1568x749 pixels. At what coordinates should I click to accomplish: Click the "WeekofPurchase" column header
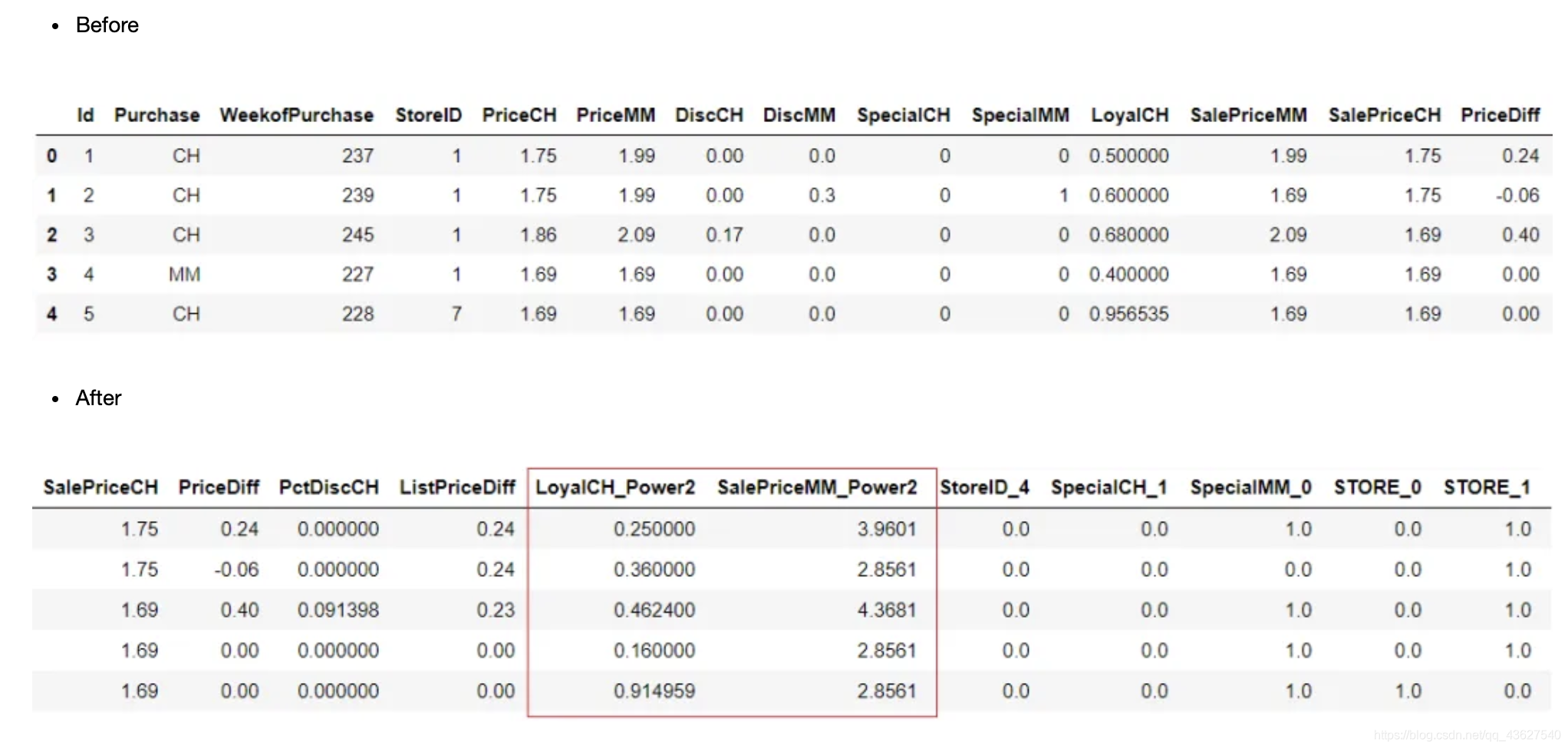click(x=297, y=115)
